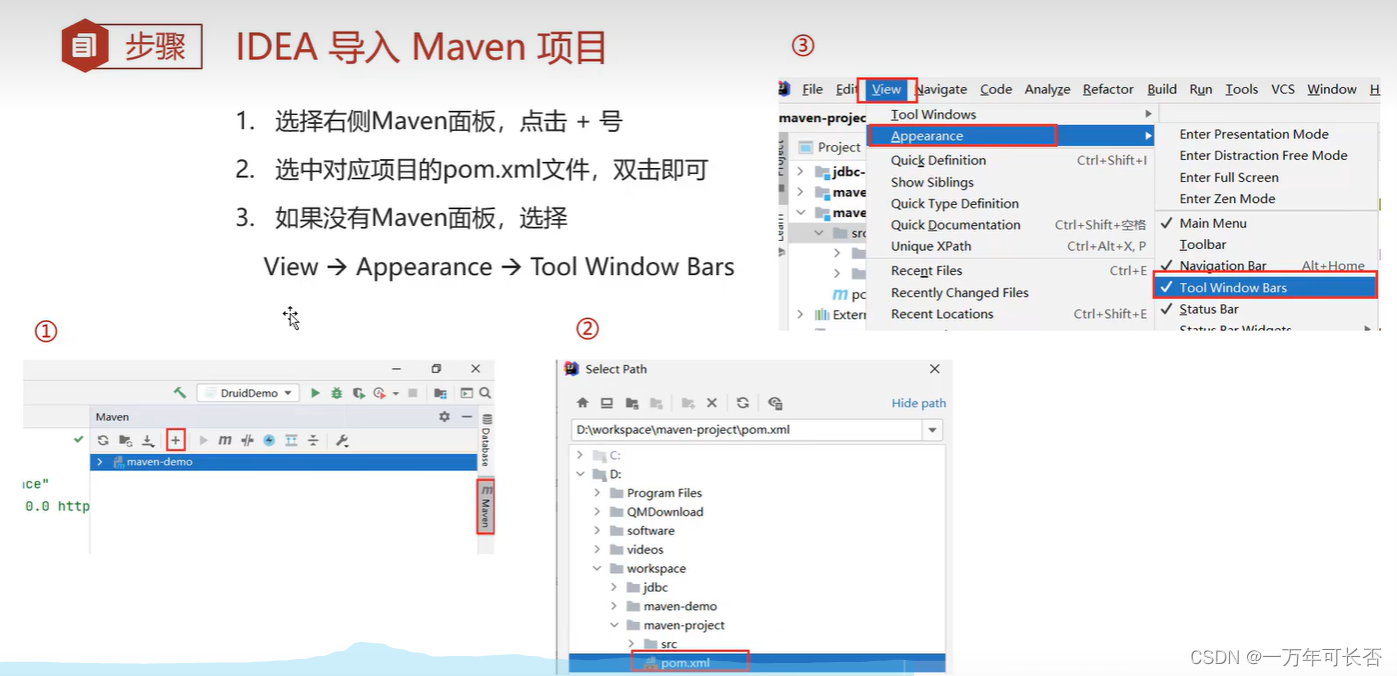This screenshot has height=676, width=1397.
Task: Open the Refactor menu
Action: 1108,89
